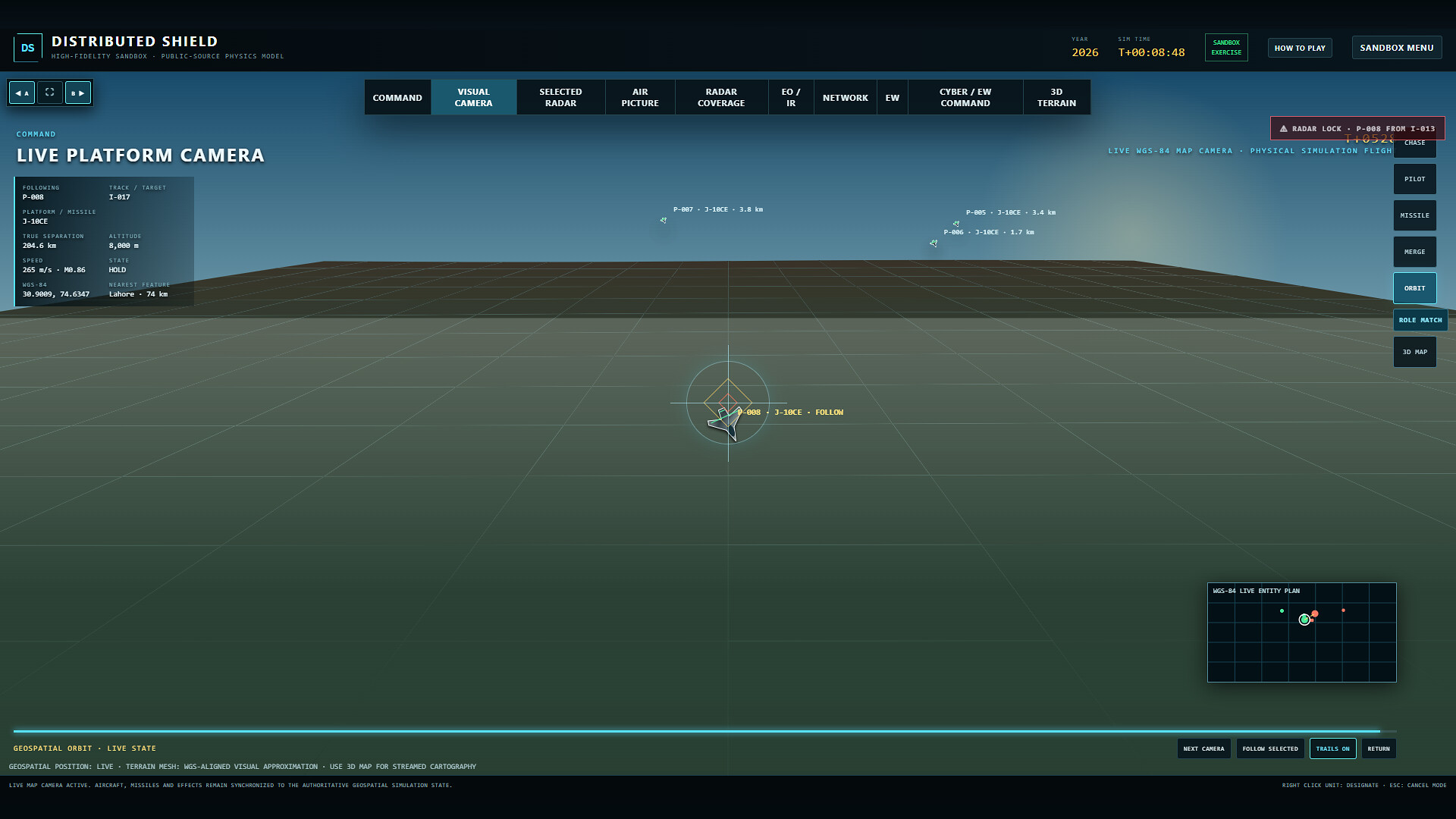The height and width of the screenshot is (819, 1456).
Task: Toggle Trails On button
Action: 1332,748
